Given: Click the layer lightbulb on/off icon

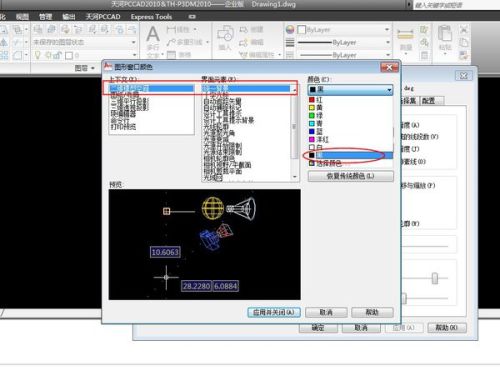Looking at the screenshot, I should point(37,55).
